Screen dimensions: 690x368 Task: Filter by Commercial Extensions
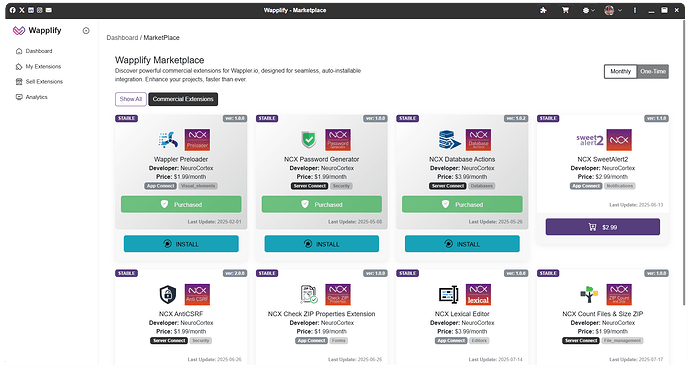(x=183, y=99)
